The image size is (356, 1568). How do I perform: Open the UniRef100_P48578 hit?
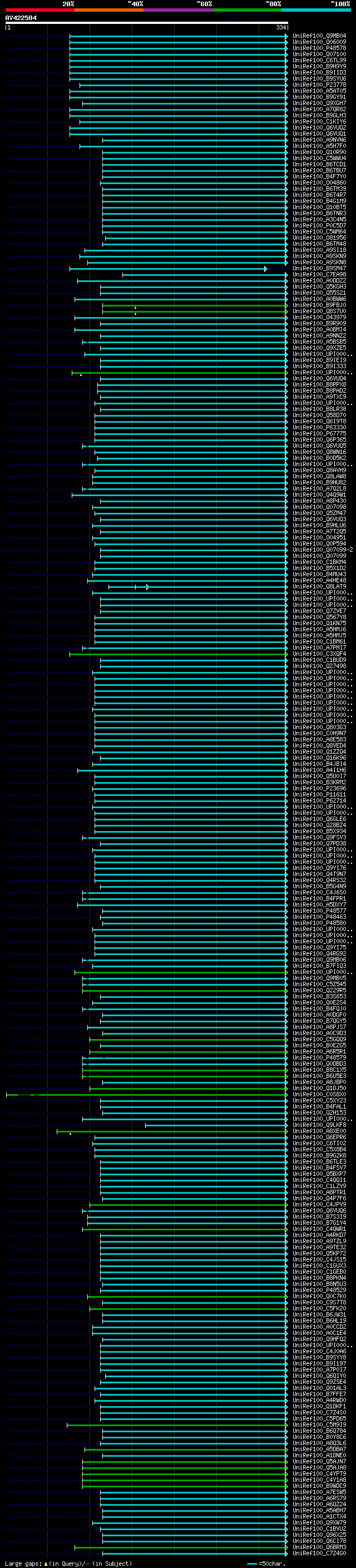[x=319, y=48]
